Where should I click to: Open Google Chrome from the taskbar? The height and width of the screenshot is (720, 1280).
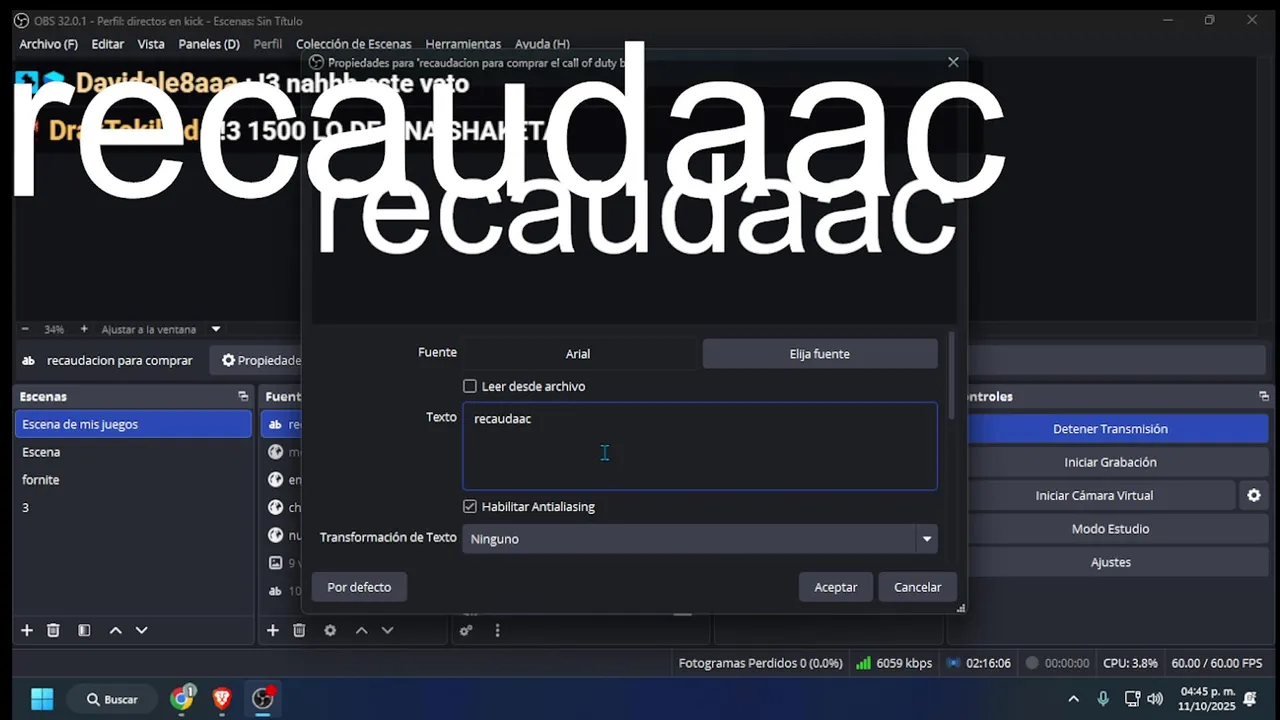[x=182, y=698]
